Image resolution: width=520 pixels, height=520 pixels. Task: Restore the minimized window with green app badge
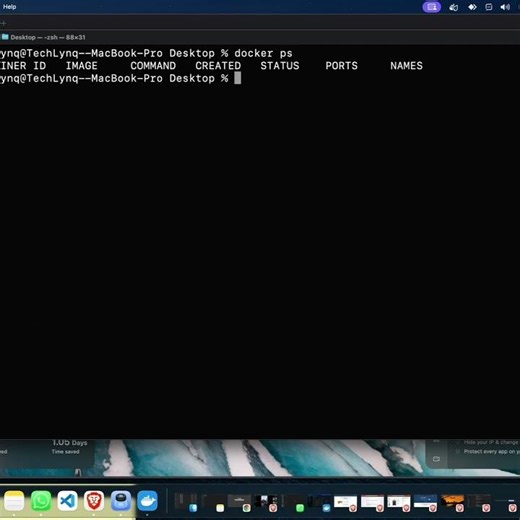pos(292,502)
